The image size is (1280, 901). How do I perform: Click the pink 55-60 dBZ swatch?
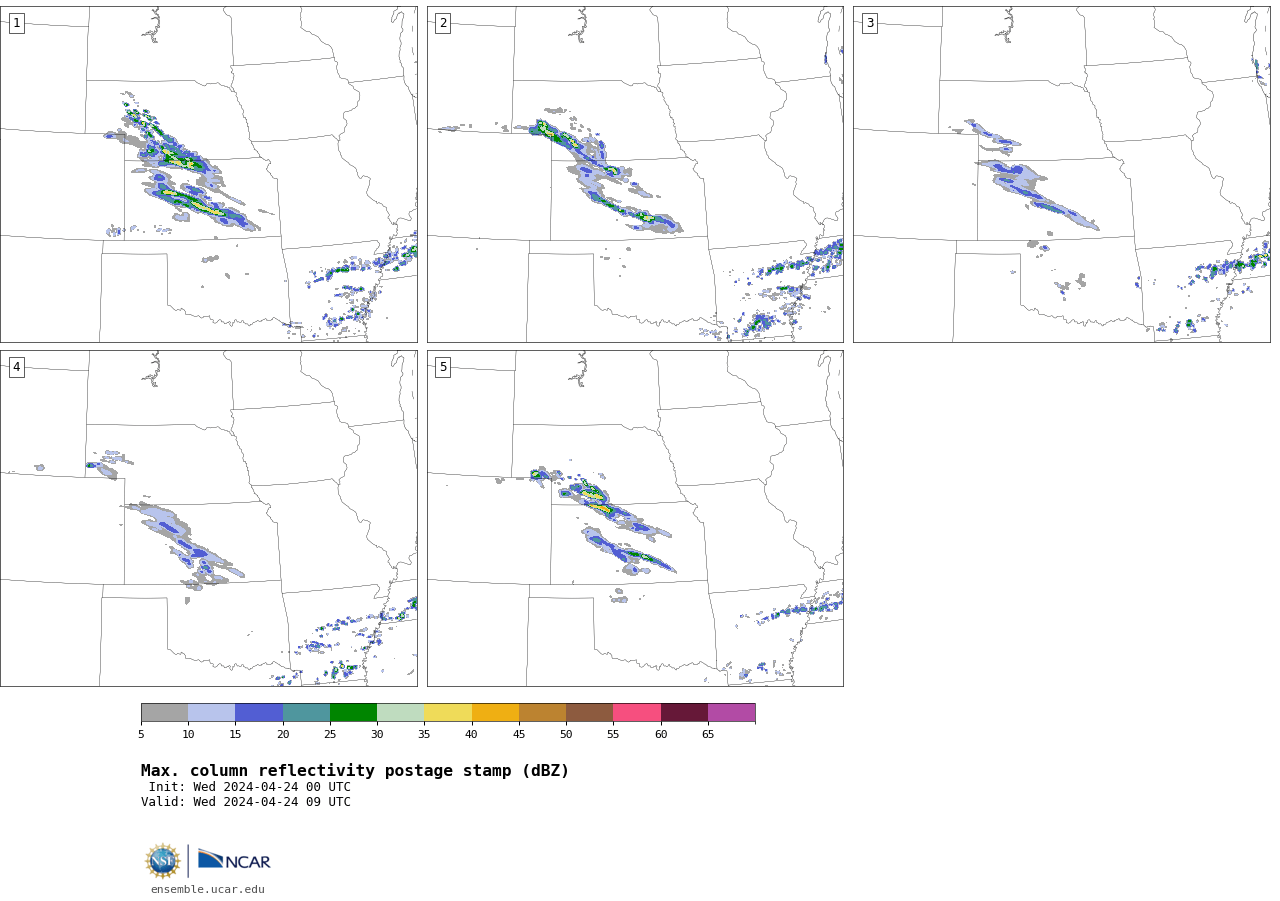(637, 712)
